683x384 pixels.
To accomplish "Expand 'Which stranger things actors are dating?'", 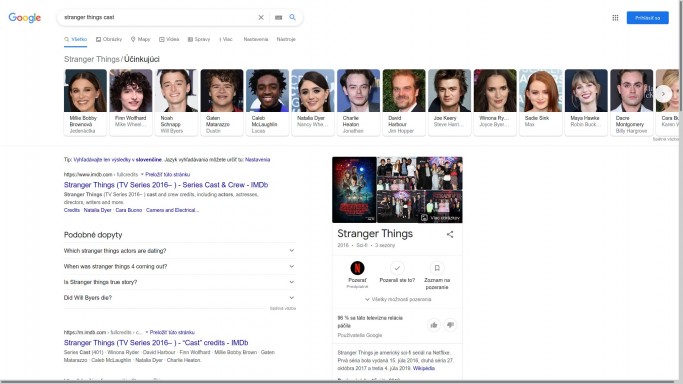I will [x=179, y=251].
